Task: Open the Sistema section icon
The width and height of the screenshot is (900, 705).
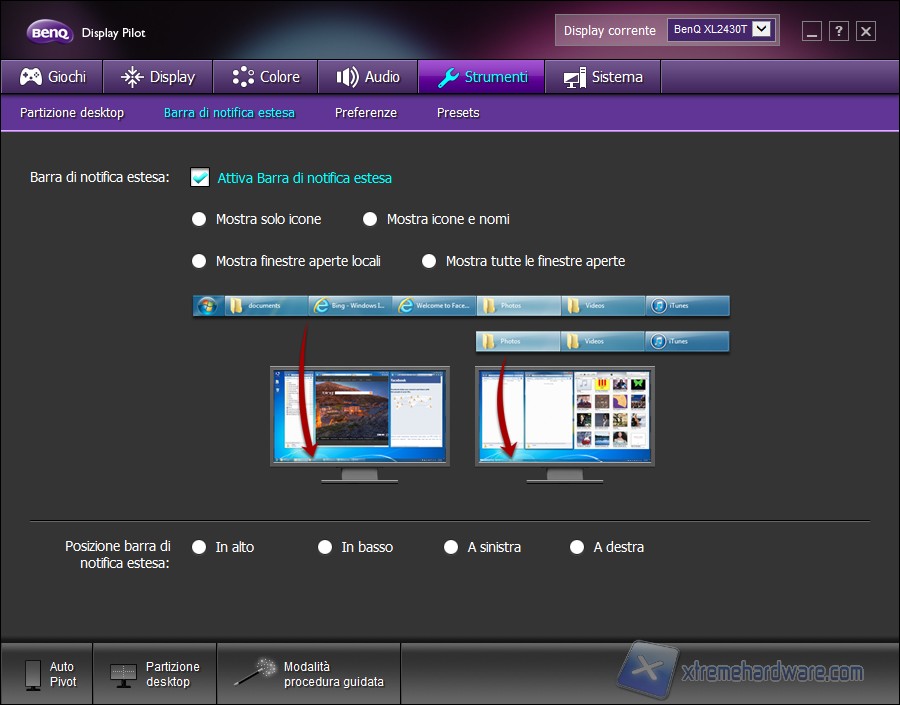Action: [x=575, y=76]
